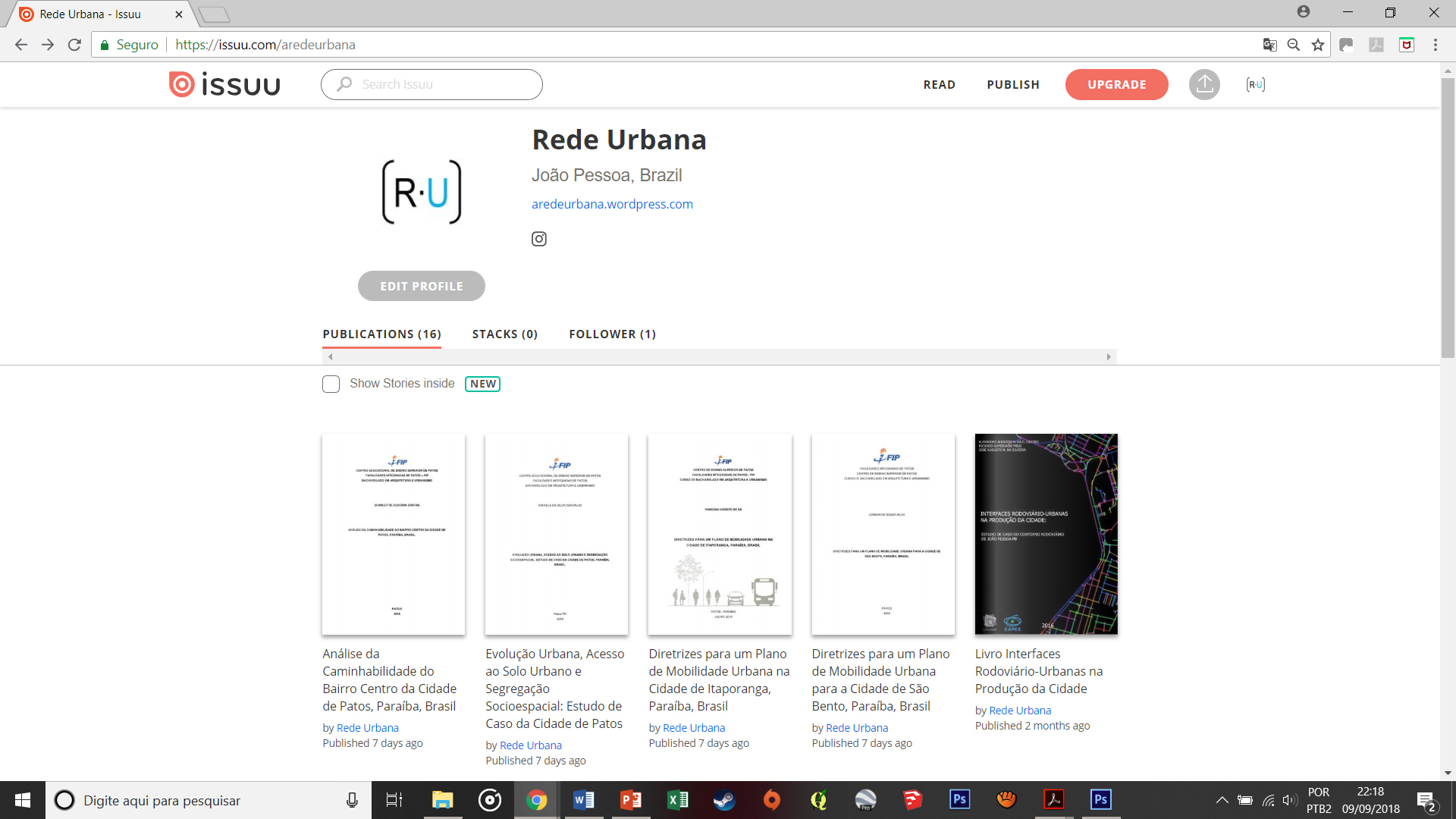Open the Follower (1) tab

coord(612,334)
